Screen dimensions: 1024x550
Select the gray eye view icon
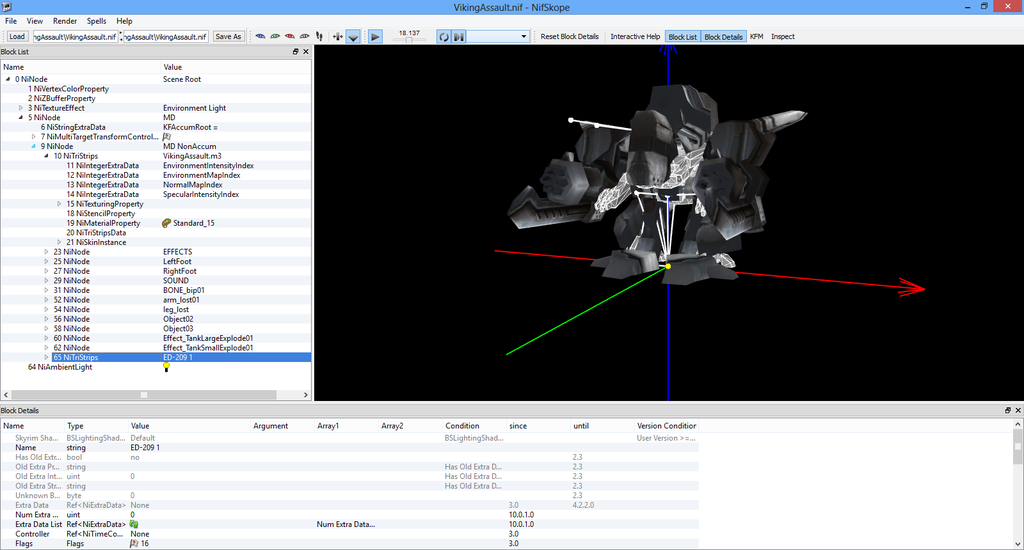tap(304, 37)
